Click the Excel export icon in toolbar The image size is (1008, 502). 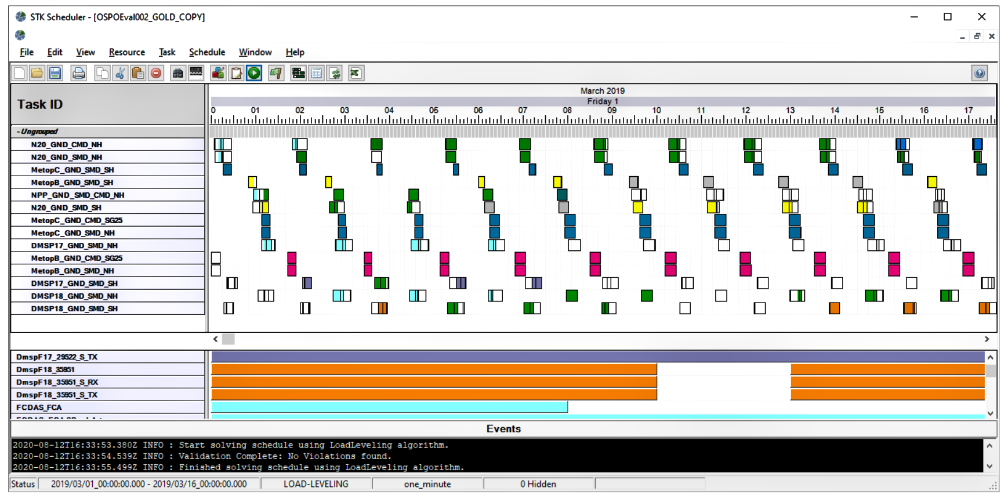tap(356, 73)
